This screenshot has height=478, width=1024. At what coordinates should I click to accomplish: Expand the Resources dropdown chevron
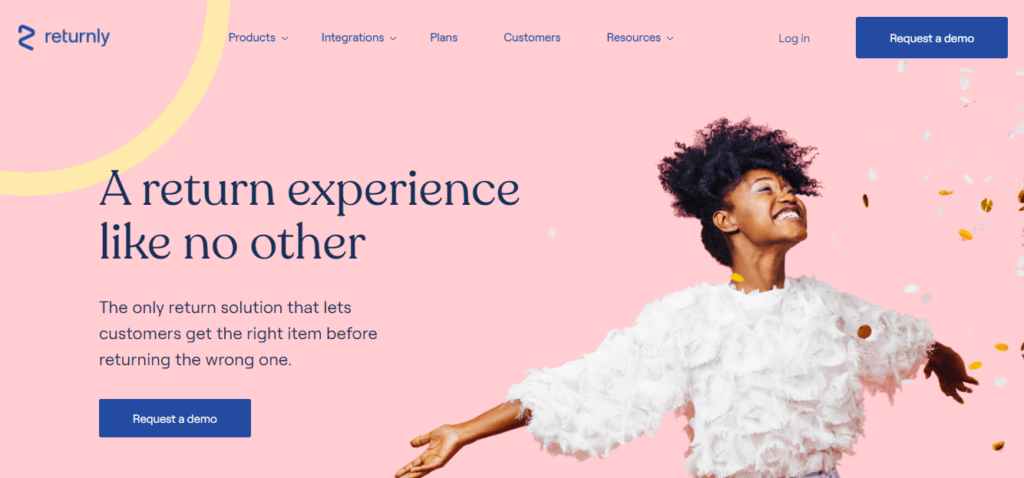click(670, 39)
